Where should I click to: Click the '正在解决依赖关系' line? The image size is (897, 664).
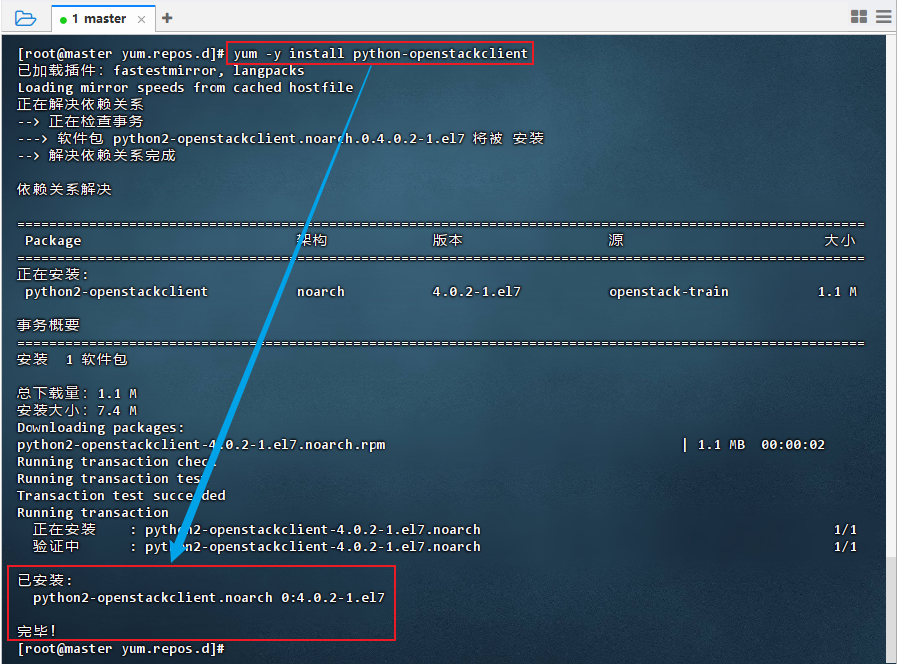pyautogui.click(x=80, y=104)
